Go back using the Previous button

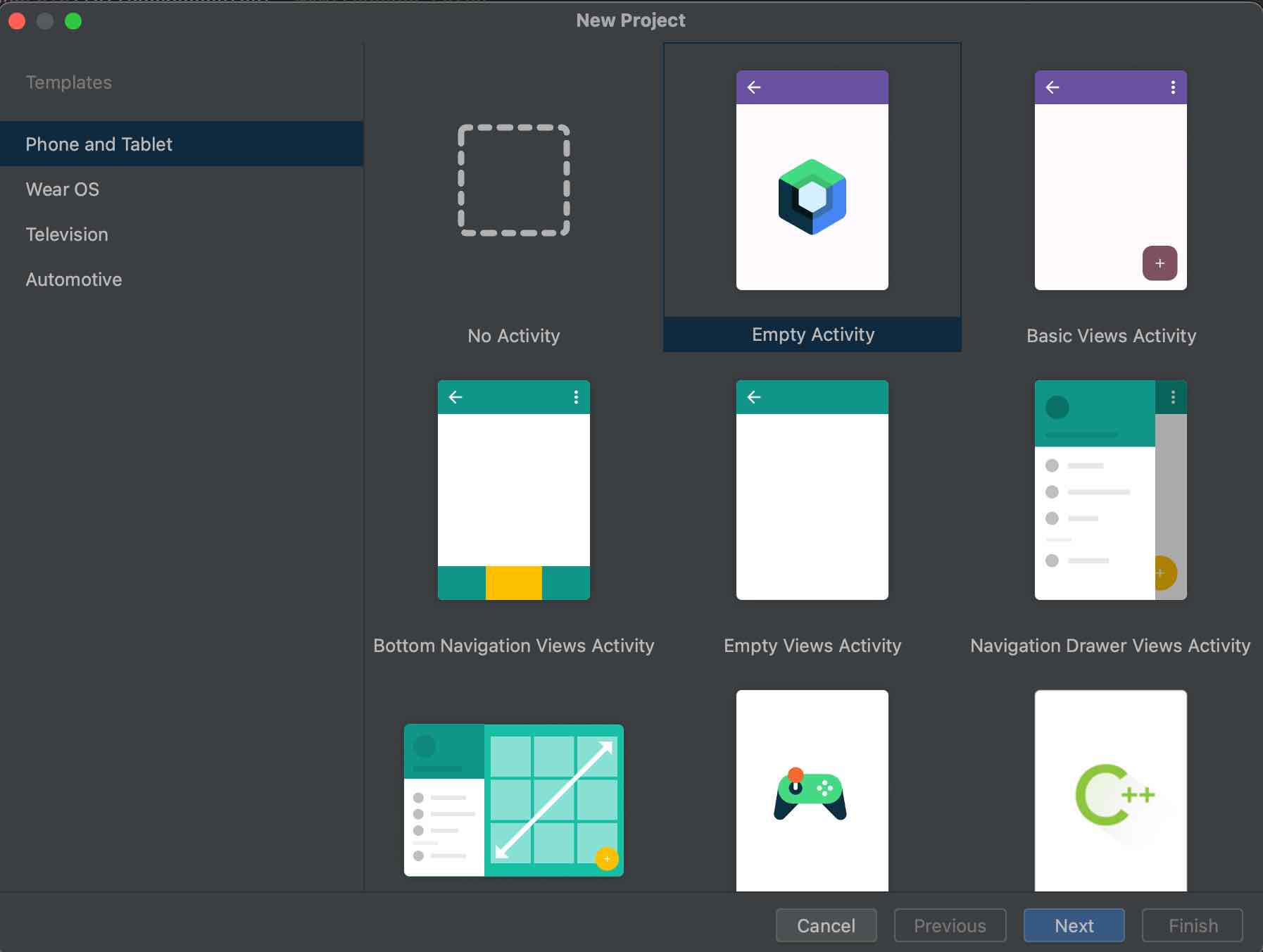pos(949,925)
